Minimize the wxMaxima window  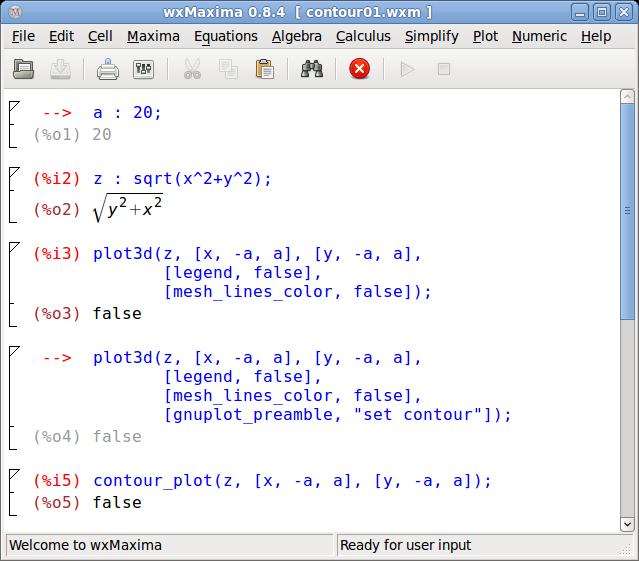[580, 12]
